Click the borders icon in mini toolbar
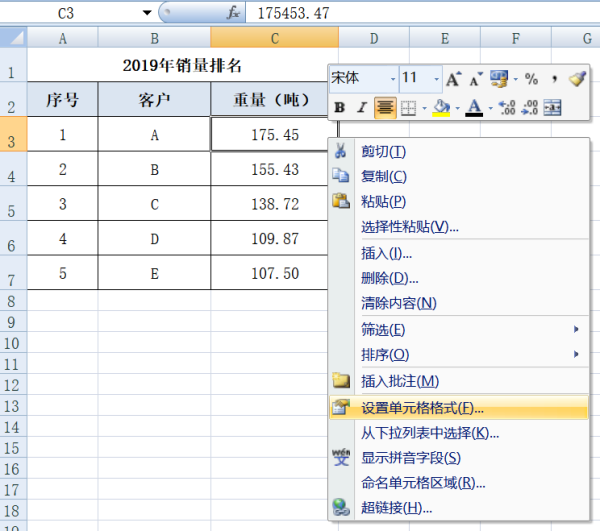The height and width of the screenshot is (531, 600). (x=408, y=108)
